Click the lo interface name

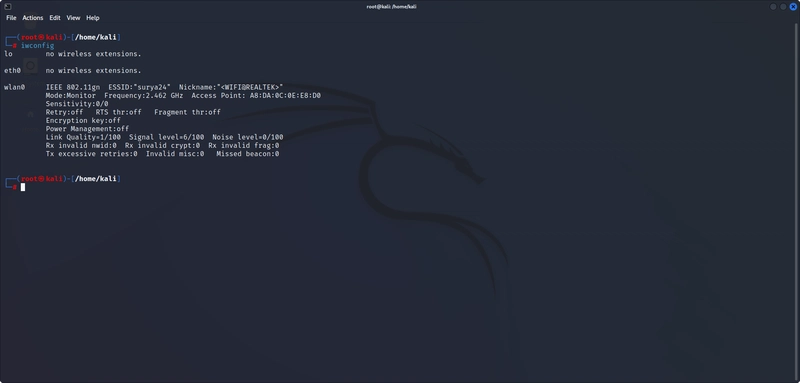[x=8, y=54]
